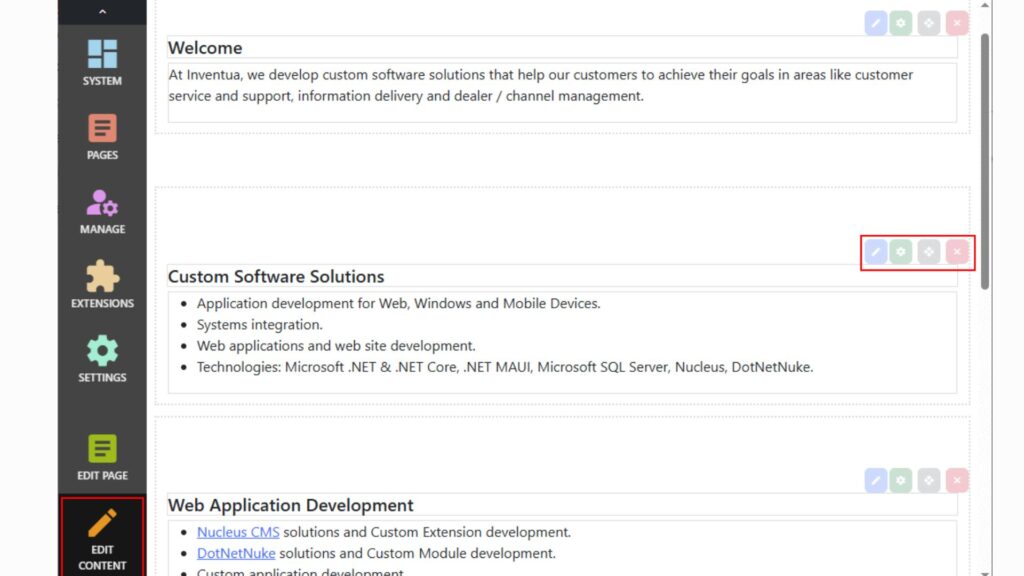The image size is (1024, 576).
Task: Open the Extensions menu in sidebar
Action: point(102,285)
